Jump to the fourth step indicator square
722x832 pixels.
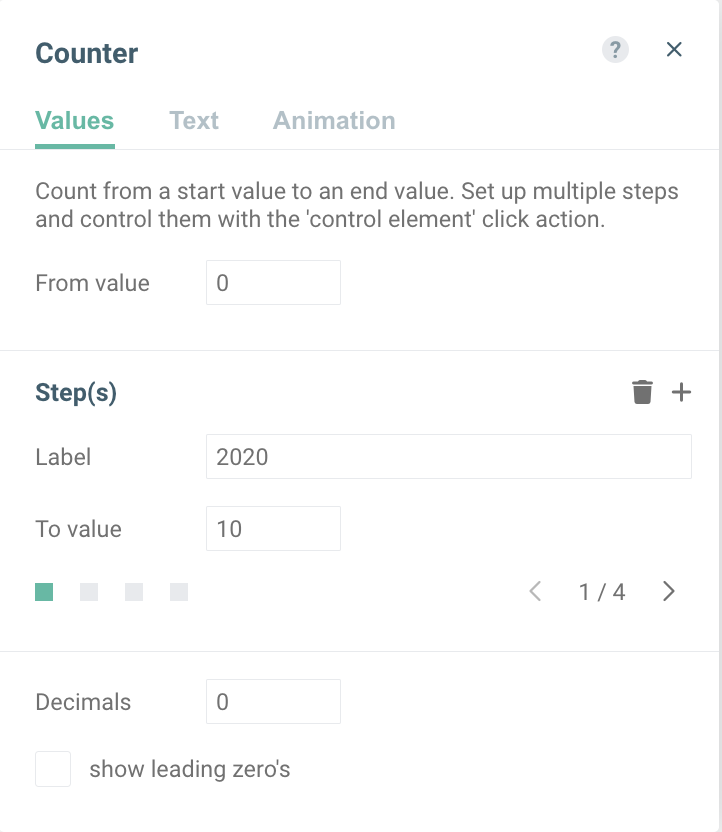point(179,593)
